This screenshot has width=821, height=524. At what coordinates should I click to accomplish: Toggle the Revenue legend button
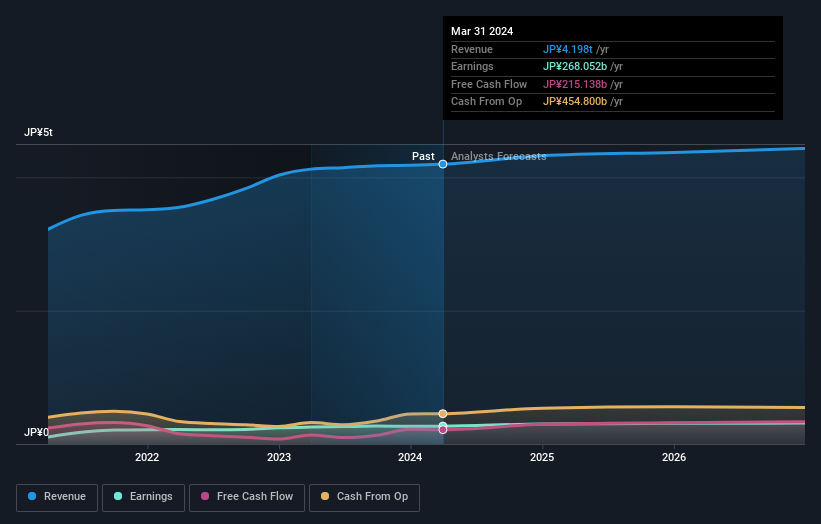[x=57, y=497]
